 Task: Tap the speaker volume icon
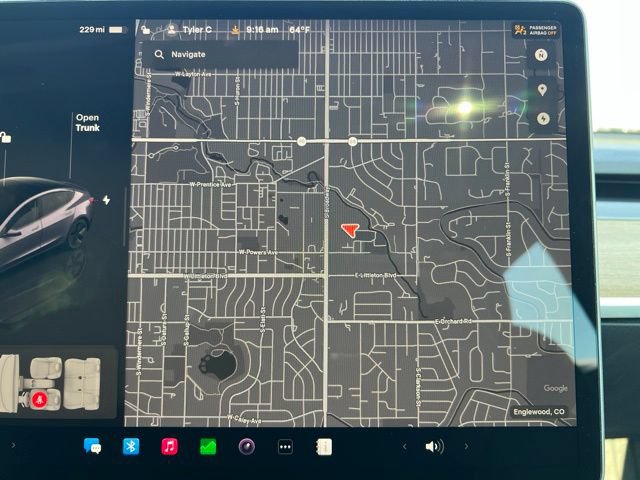(434, 447)
